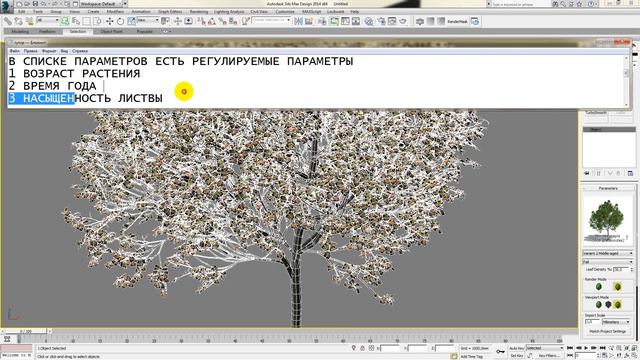Screen dimensions: 640x360
Task: Select dark middle Viewport Mode option
Action: point(608,304)
